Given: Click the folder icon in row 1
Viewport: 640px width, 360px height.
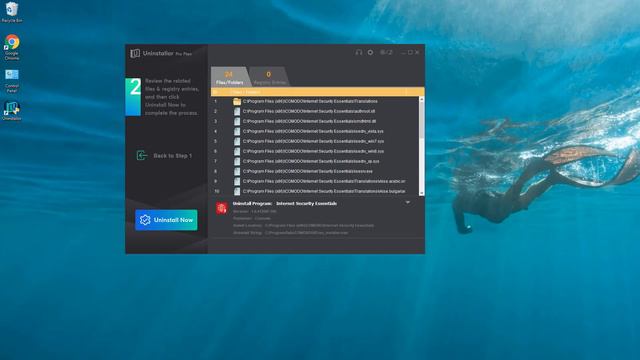Looking at the screenshot, I should pyautogui.click(x=237, y=101).
